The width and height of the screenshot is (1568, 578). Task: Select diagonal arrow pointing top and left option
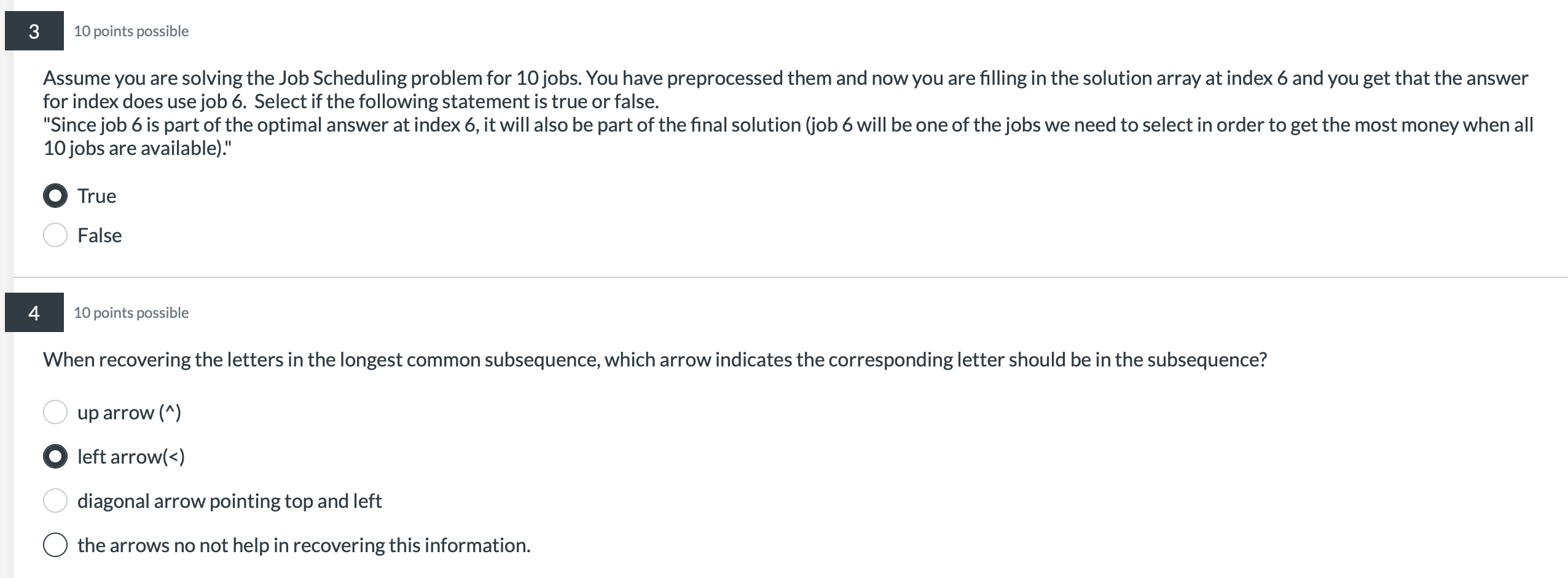(x=55, y=500)
